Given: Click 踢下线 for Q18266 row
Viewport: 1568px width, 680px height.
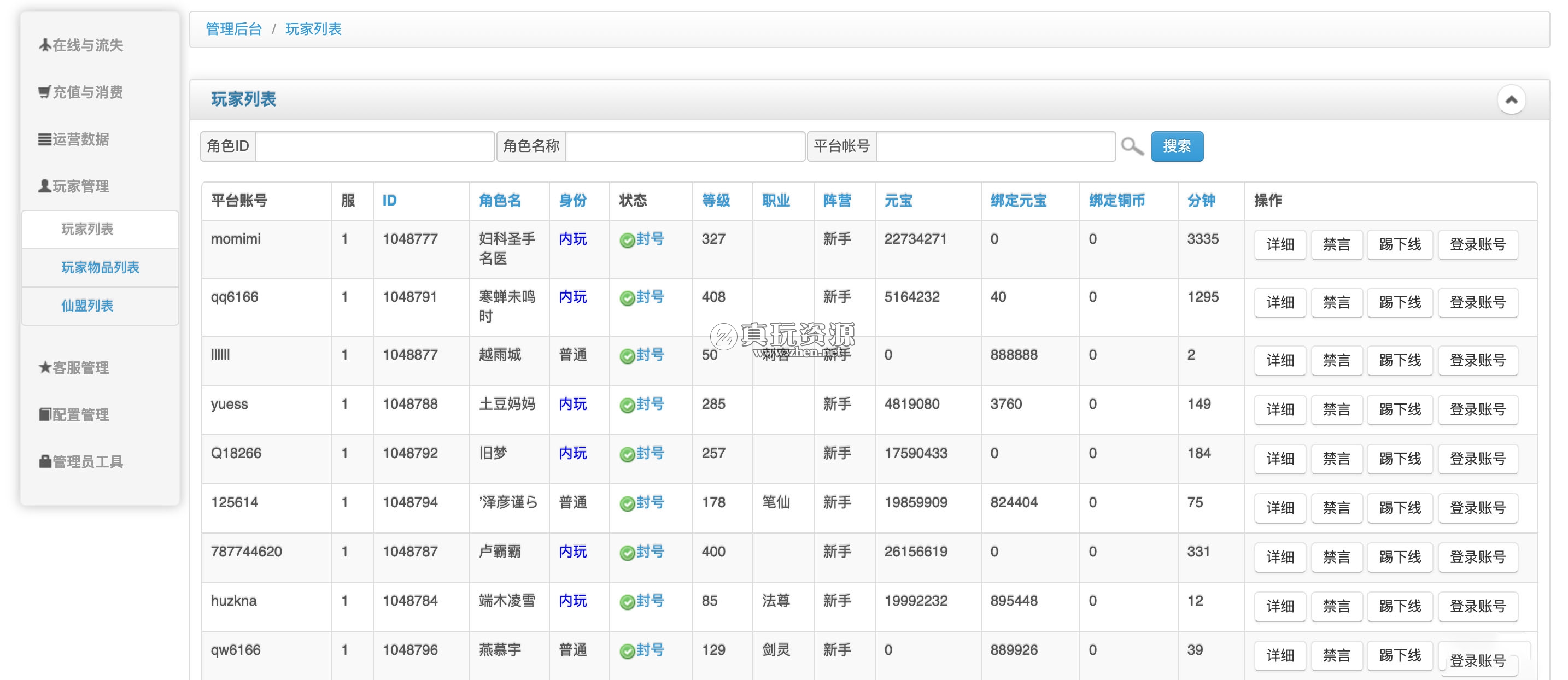Looking at the screenshot, I should [x=1400, y=459].
